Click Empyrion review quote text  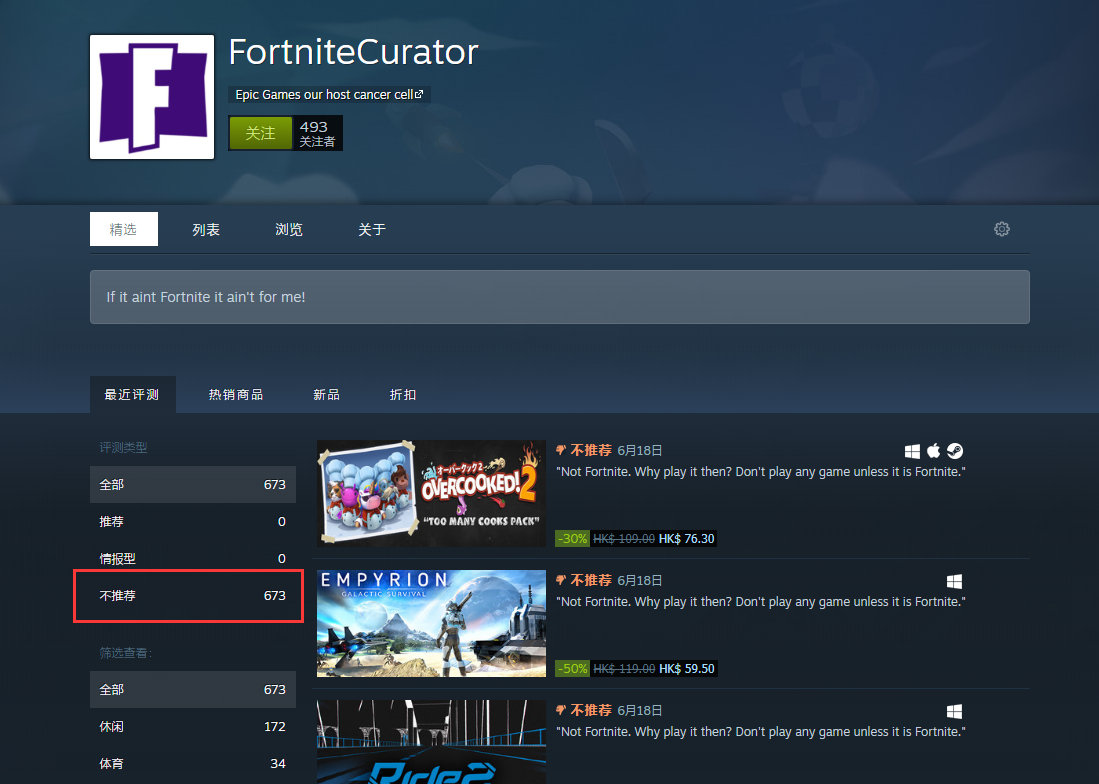pyautogui.click(x=760, y=601)
